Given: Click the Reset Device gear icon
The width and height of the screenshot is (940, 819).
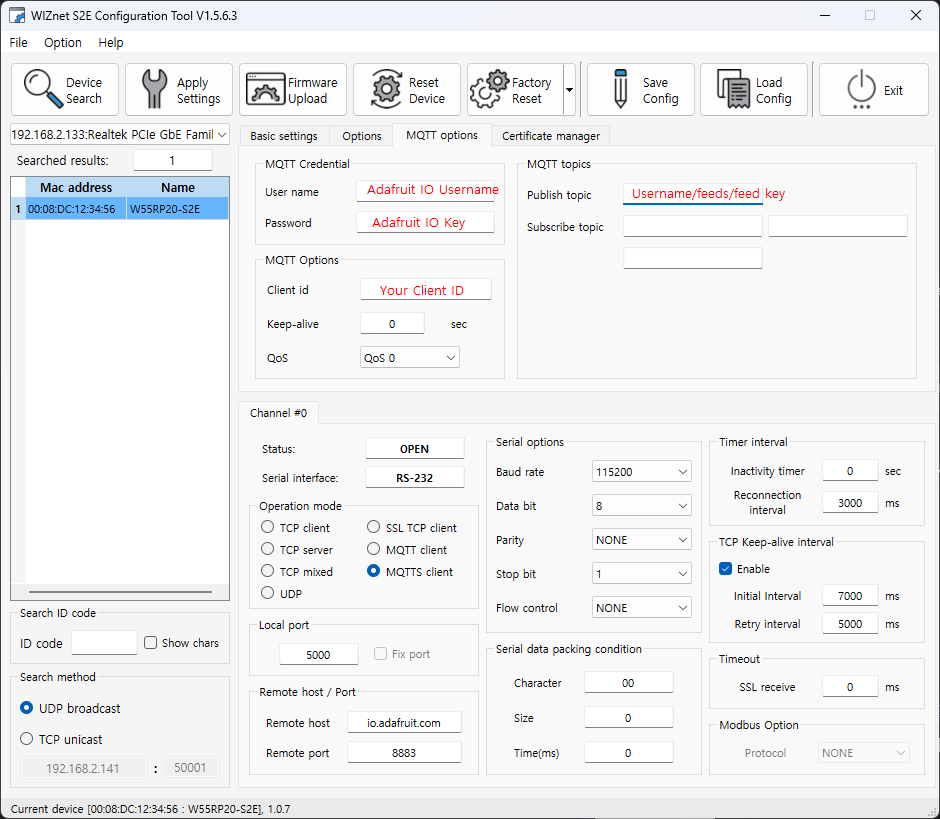Looking at the screenshot, I should 387,89.
